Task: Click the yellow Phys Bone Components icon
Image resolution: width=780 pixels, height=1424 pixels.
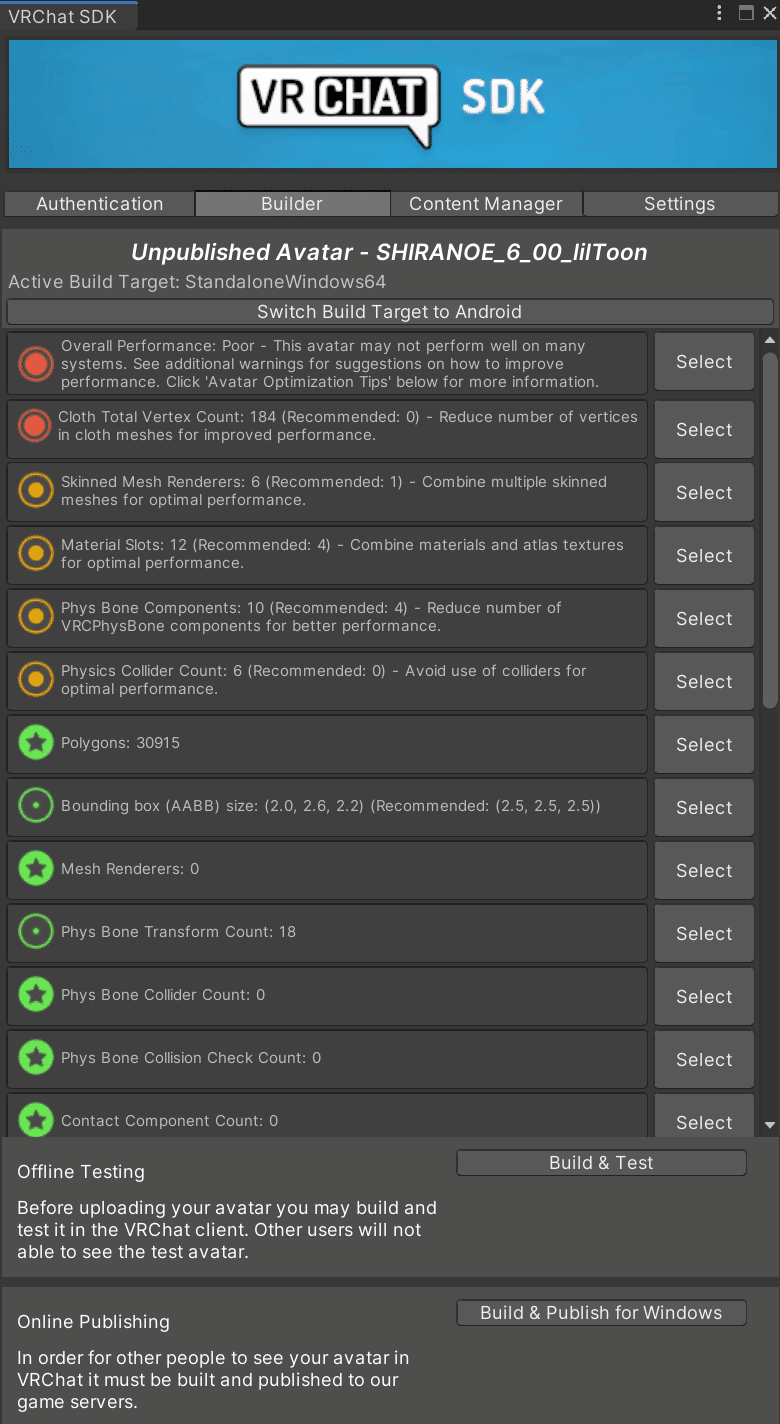Action: [x=36, y=617]
